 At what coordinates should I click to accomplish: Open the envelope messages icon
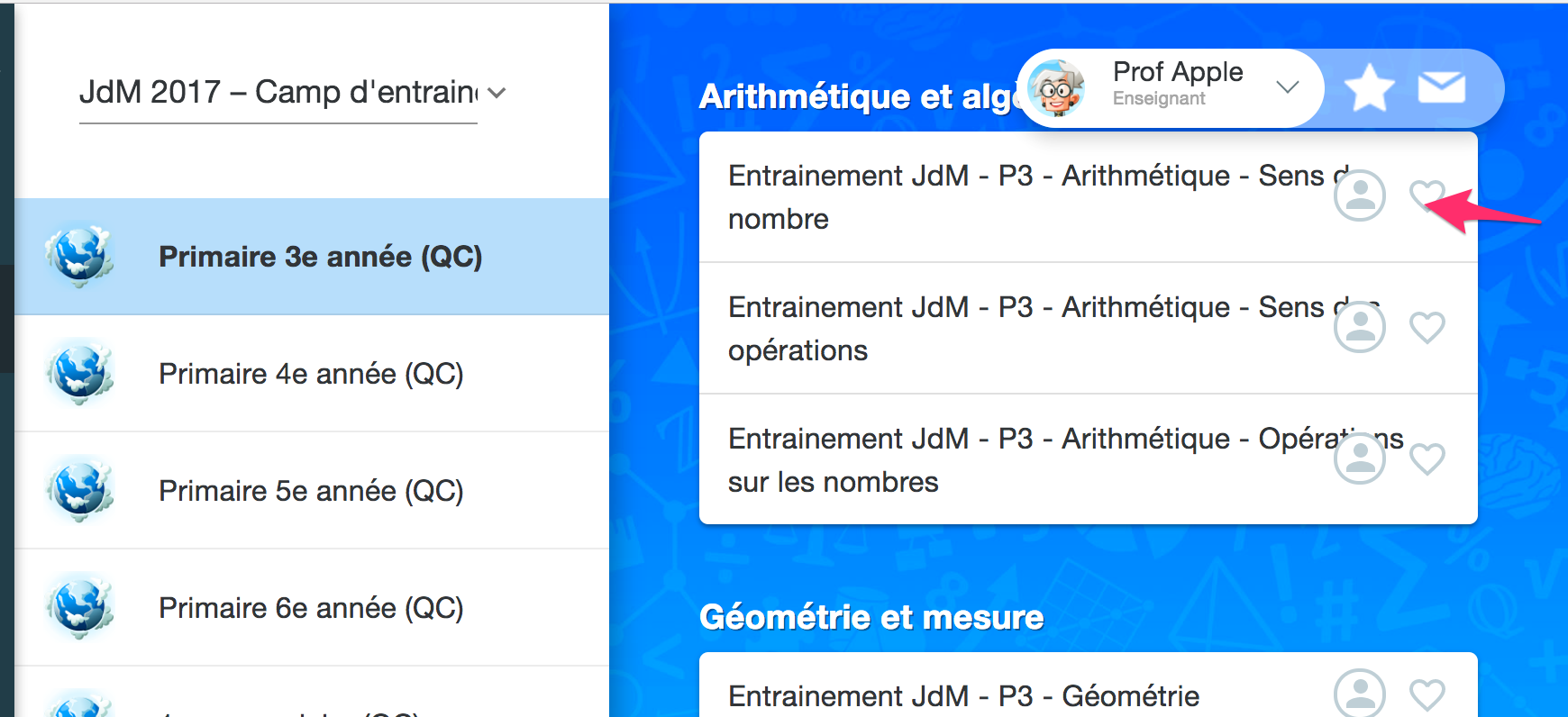tap(1441, 87)
